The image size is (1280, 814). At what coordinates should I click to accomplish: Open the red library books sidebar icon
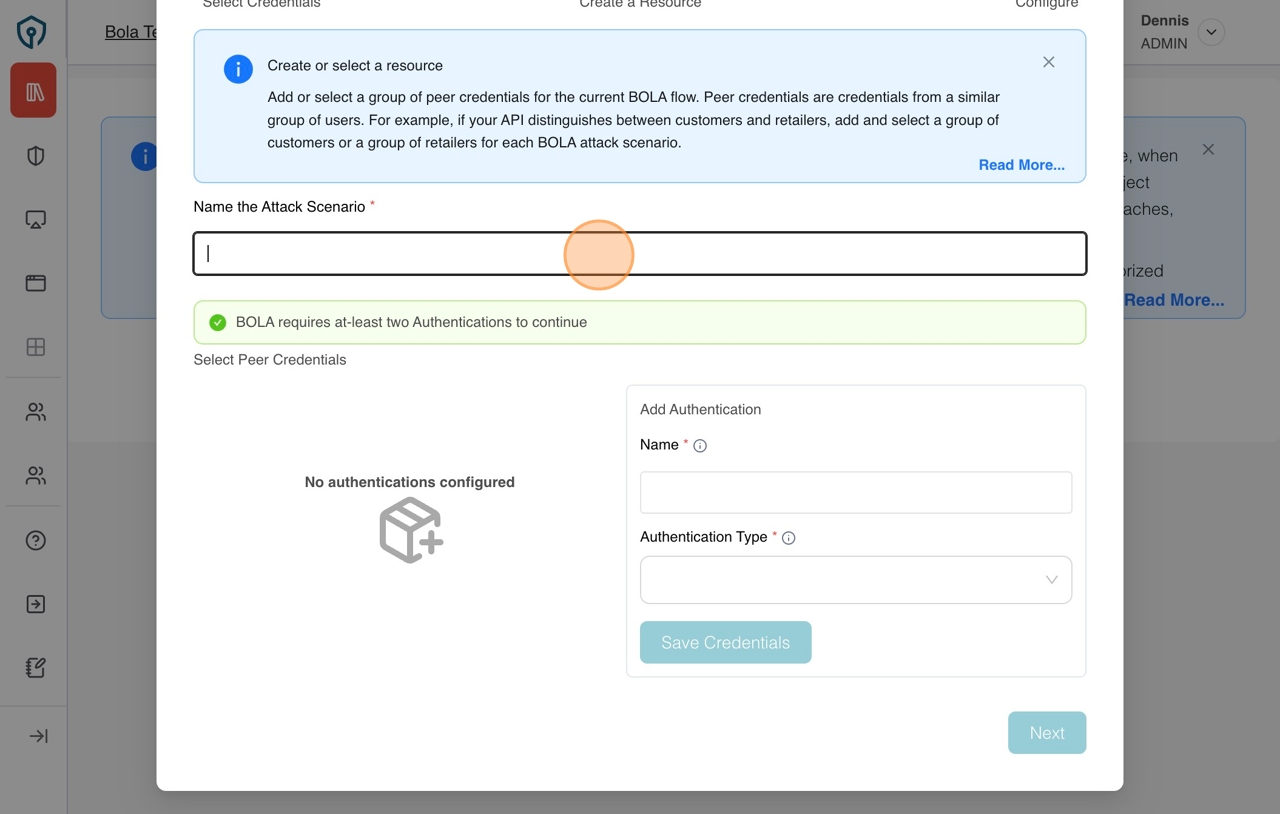tap(34, 91)
